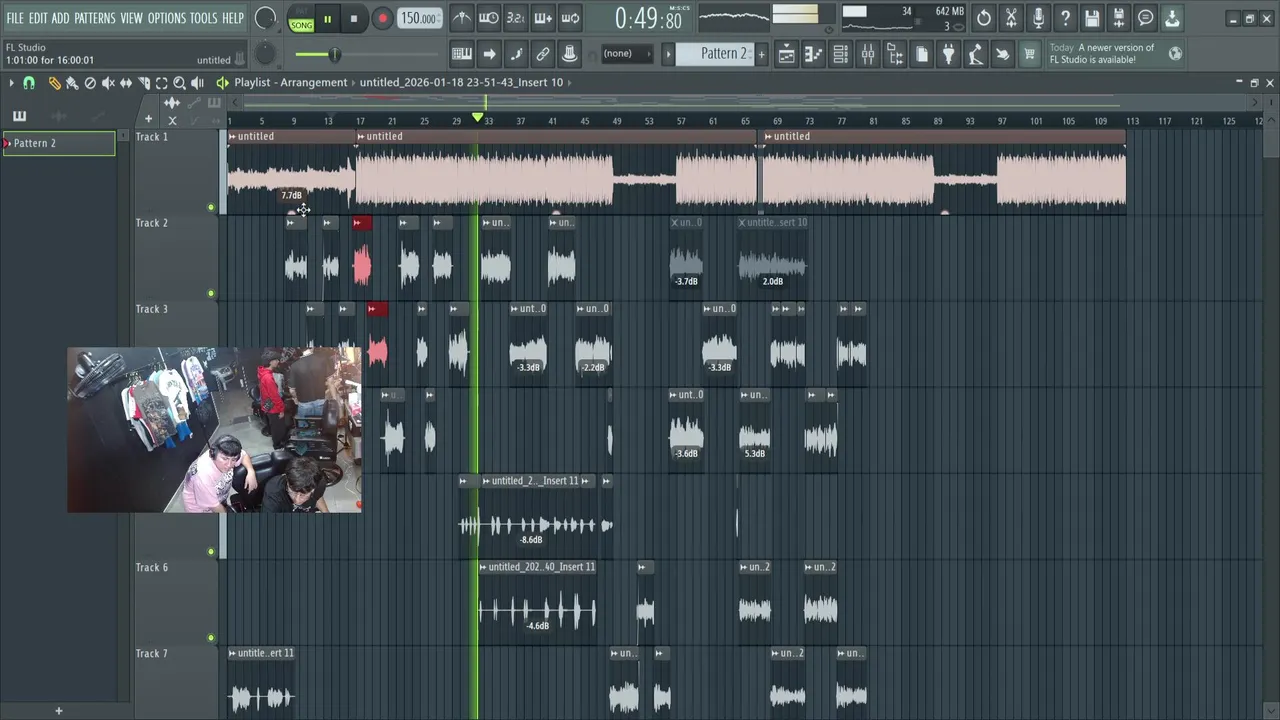Image resolution: width=1280 pixels, height=720 pixels.
Task: Click the song position slider handle
Action: point(335,55)
